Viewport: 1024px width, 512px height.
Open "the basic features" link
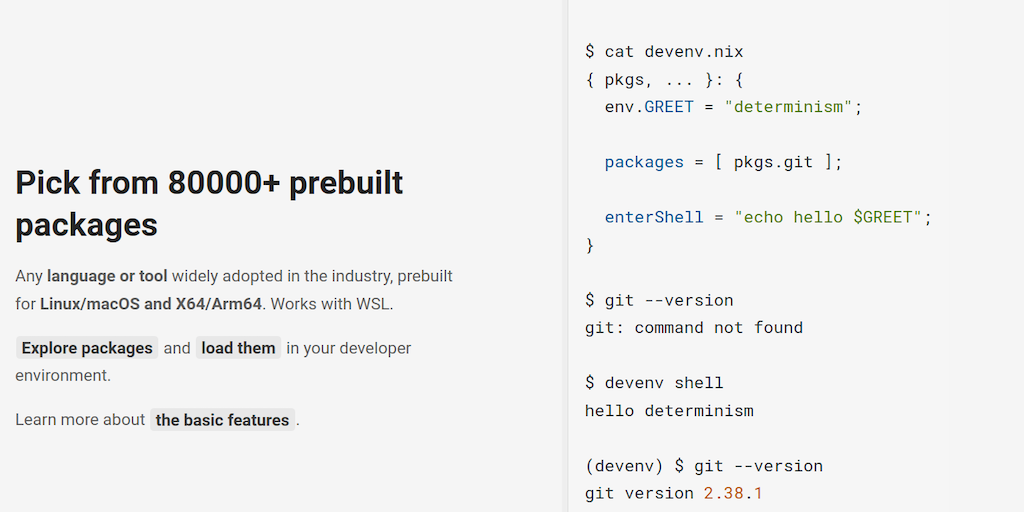click(x=222, y=420)
